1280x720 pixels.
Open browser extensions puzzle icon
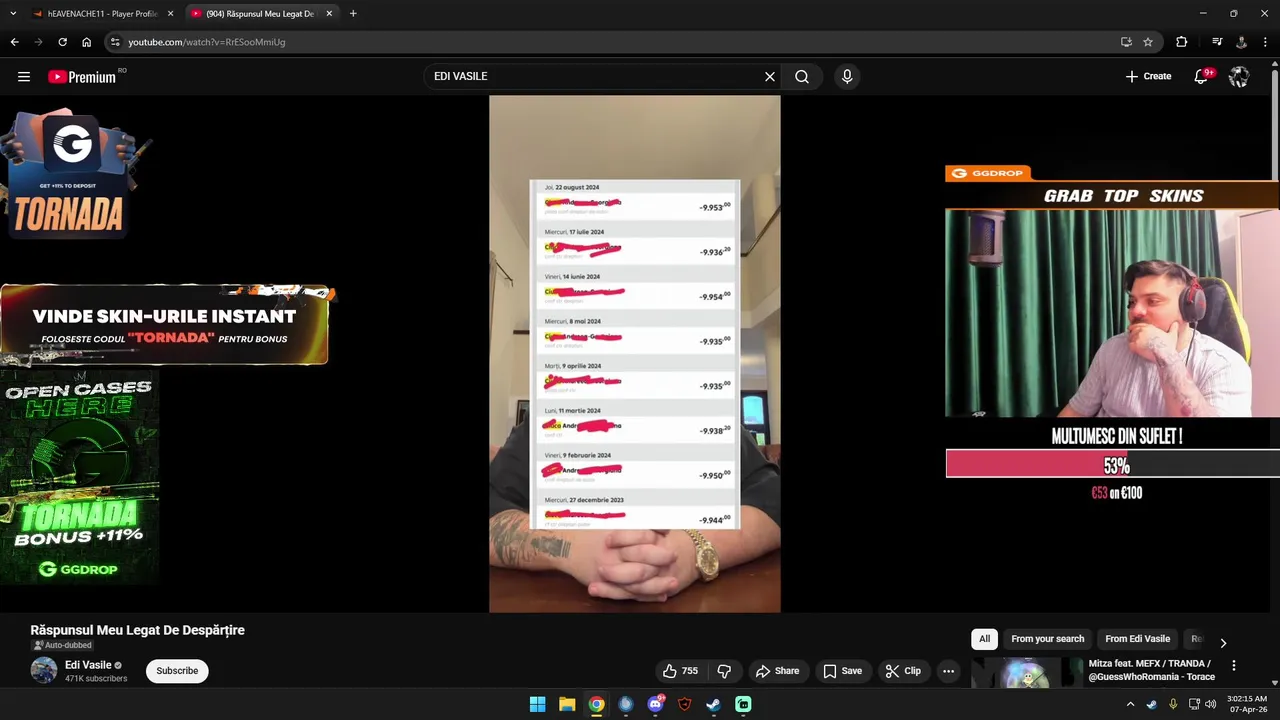click(x=1181, y=42)
